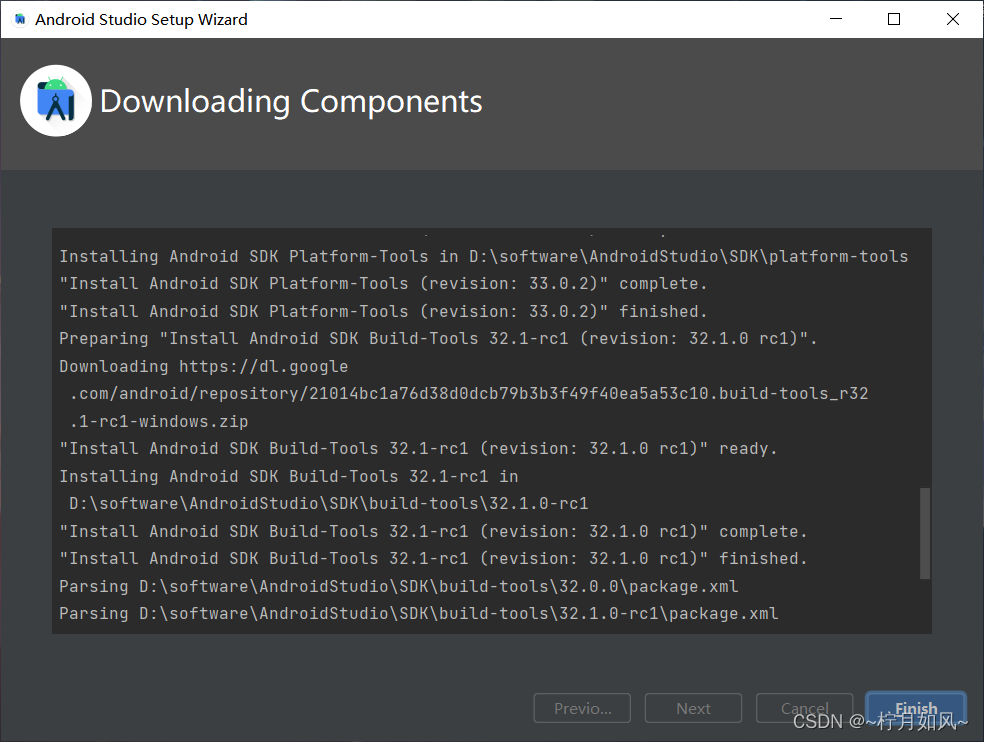Close the Setup Wizard window
984x742 pixels.
pyautogui.click(x=953, y=19)
